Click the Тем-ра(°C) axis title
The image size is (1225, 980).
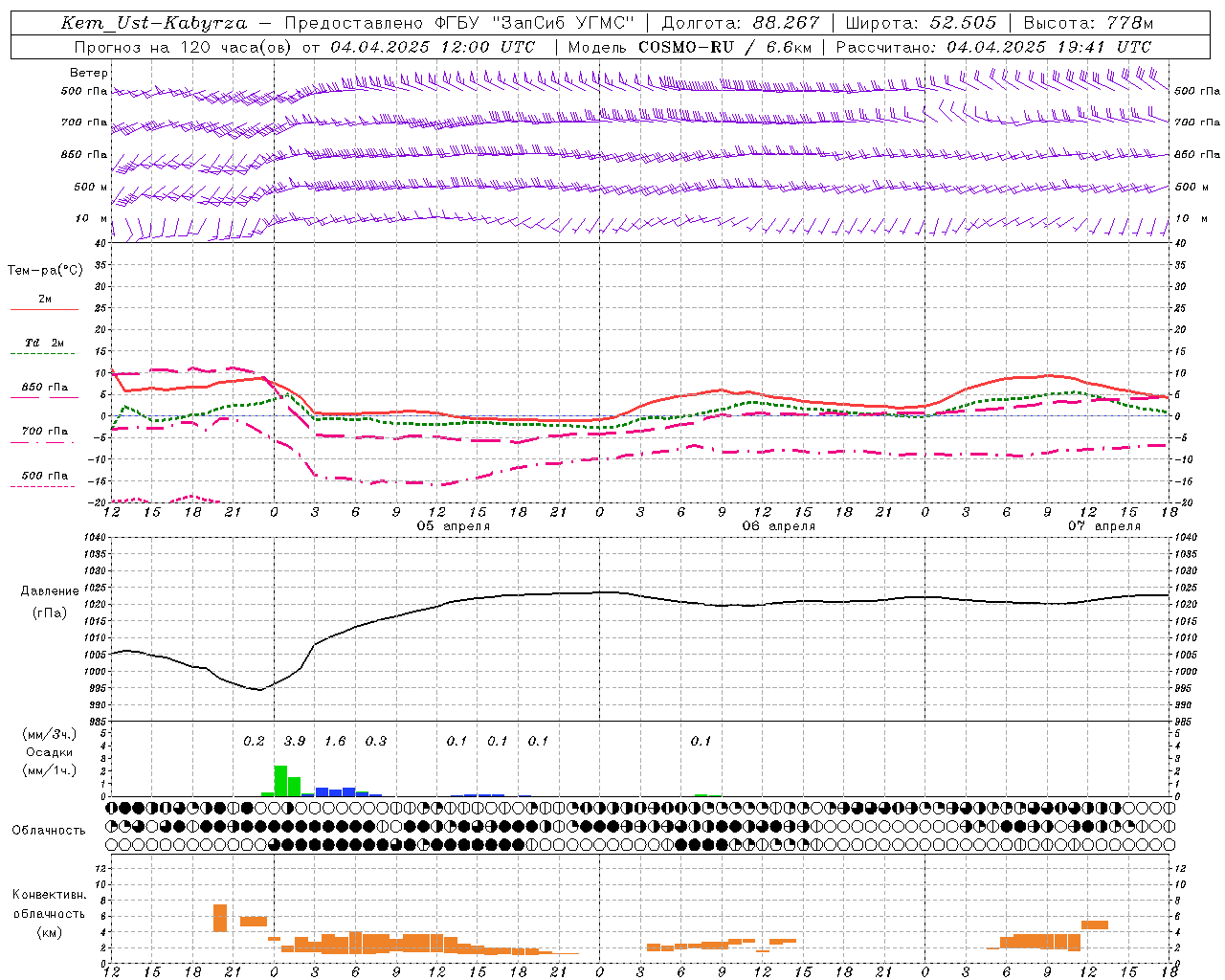pos(45,271)
